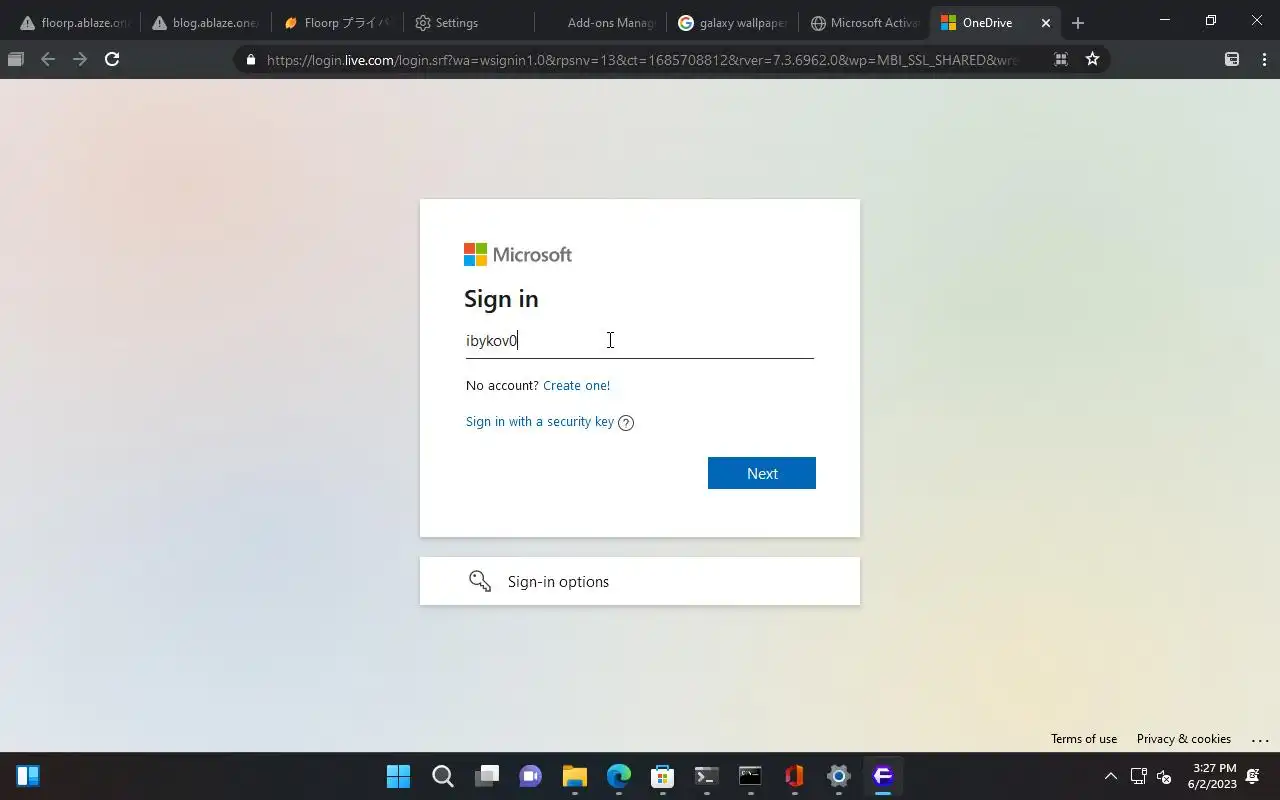This screenshot has height=800, width=1280.
Task: Click the Microsoft logo on the sign-in card
Action: pyautogui.click(x=518, y=255)
